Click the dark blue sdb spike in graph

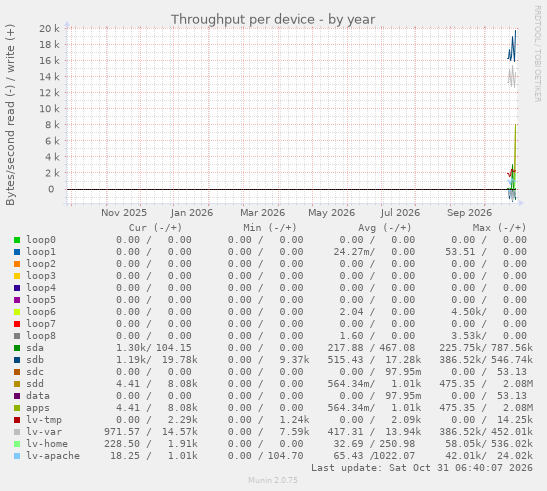click(512, 47)
